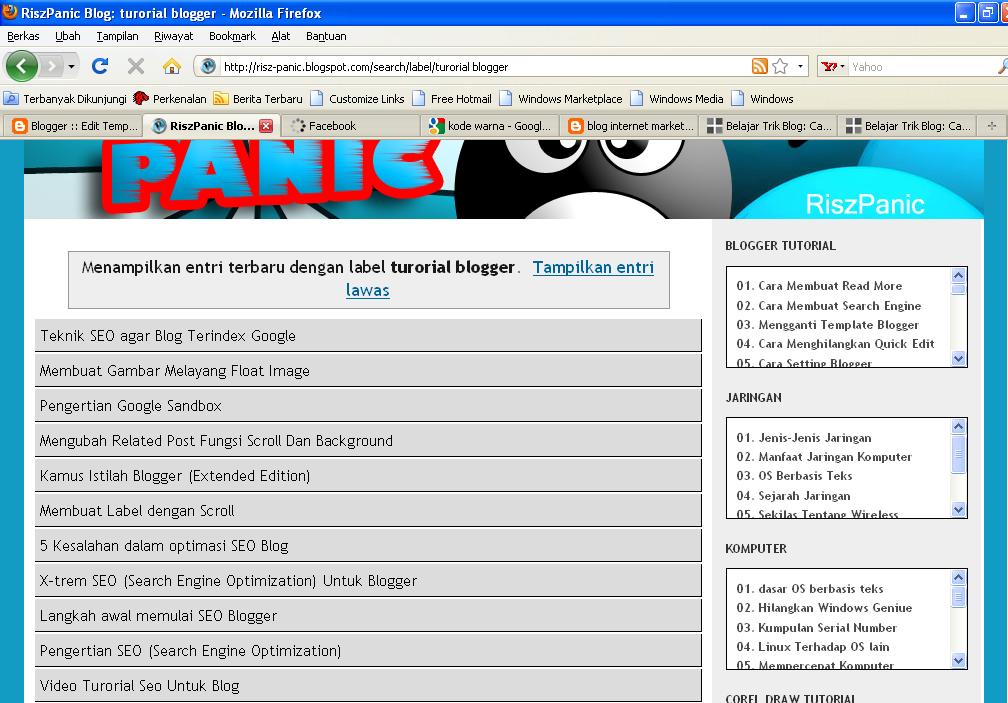Image resolution: width=1008 pixels, height=703 pixels.
Task: Open the Perkenalan bookmark
Action: tap(170, 99)
